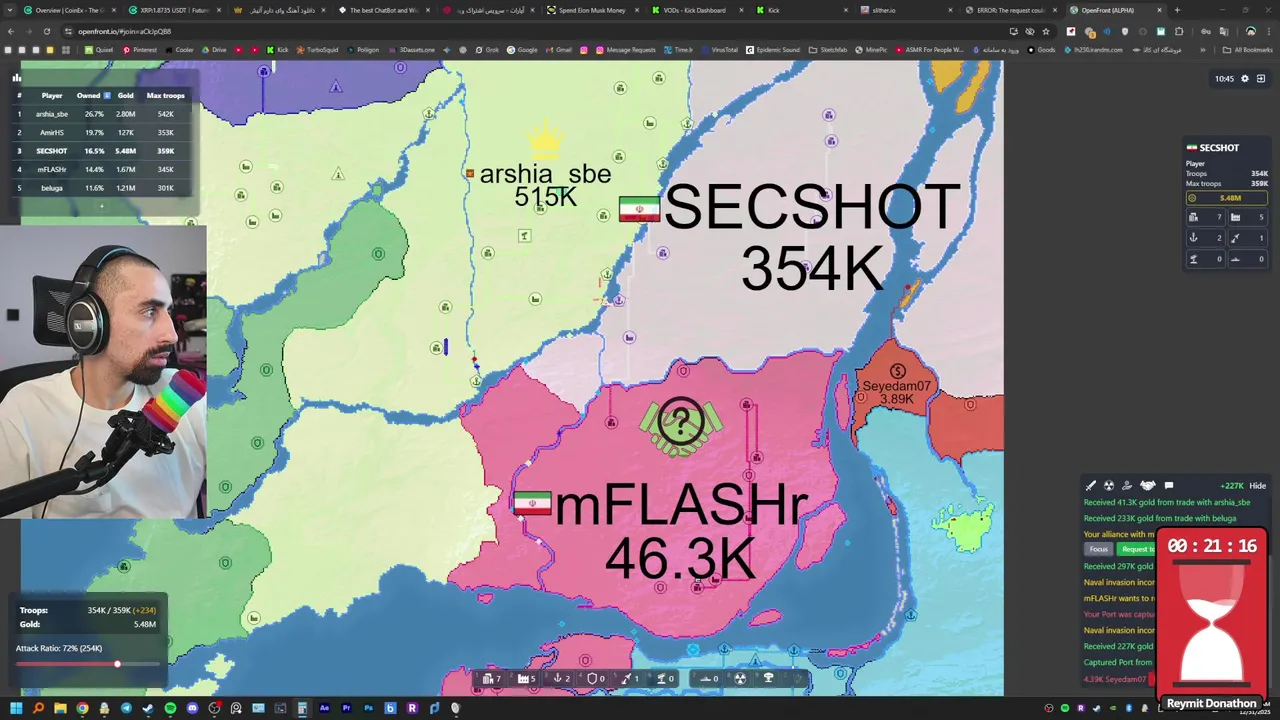Click the arshia_sbe nation name on map
The height and width of the screenshot is (720, 1280).
point(545,174)
